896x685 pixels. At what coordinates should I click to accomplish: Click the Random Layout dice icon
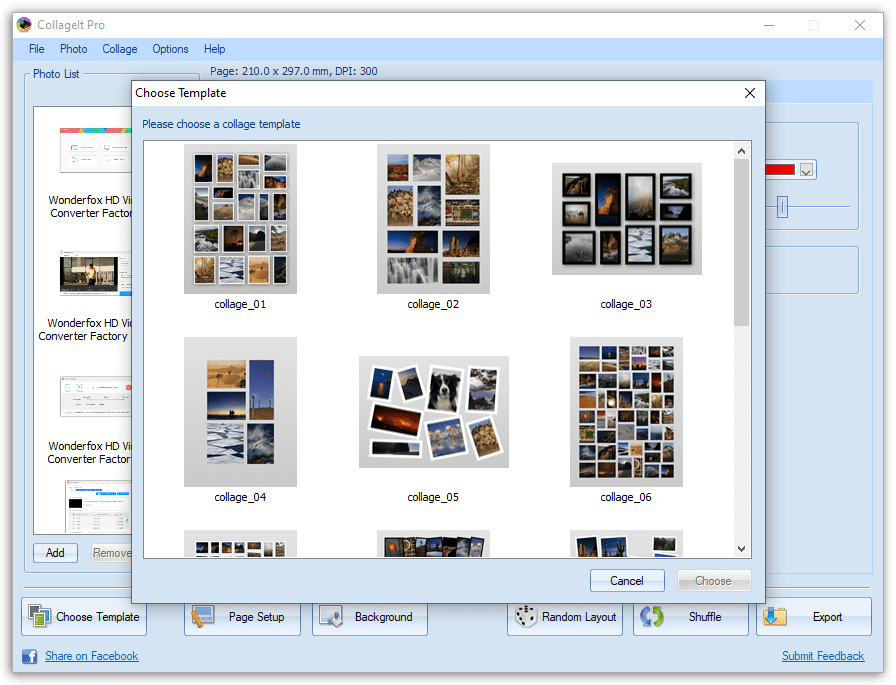tap(525, 617)
